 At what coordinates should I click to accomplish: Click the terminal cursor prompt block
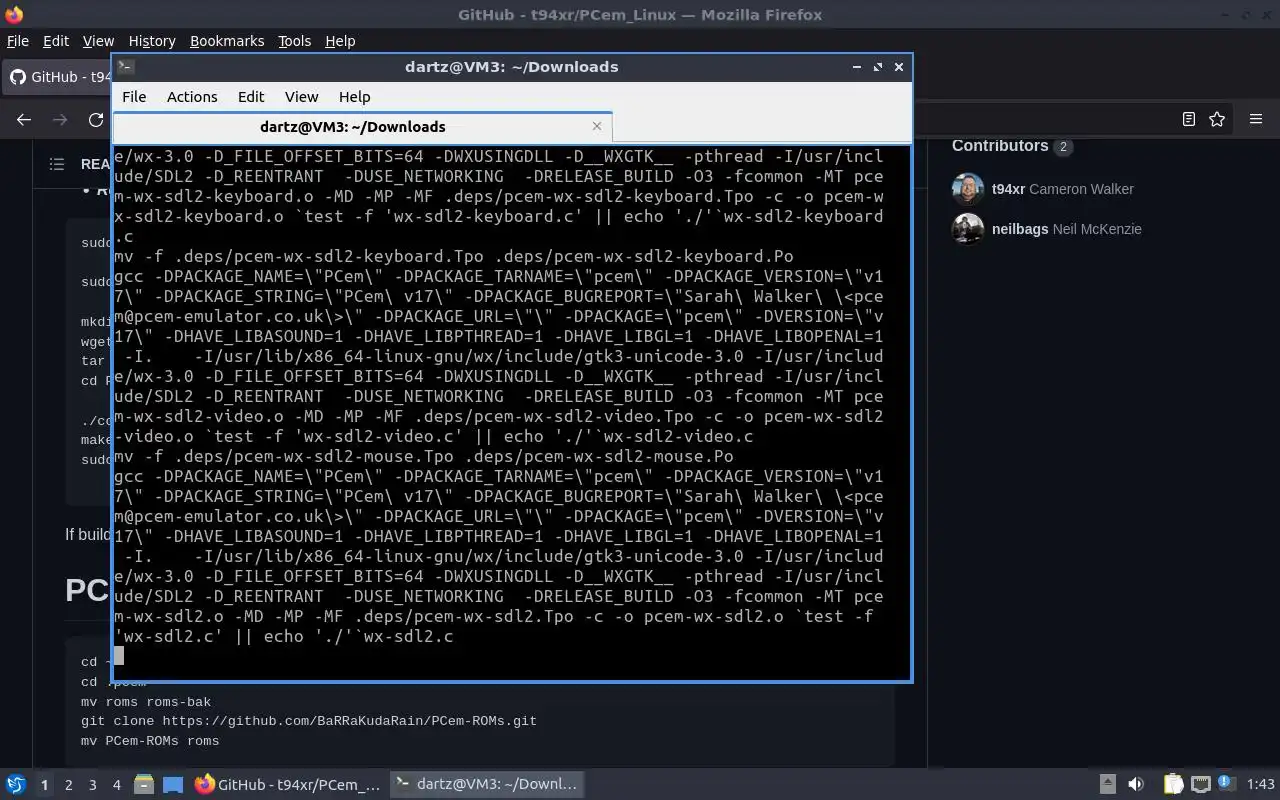tap(119, 656)
